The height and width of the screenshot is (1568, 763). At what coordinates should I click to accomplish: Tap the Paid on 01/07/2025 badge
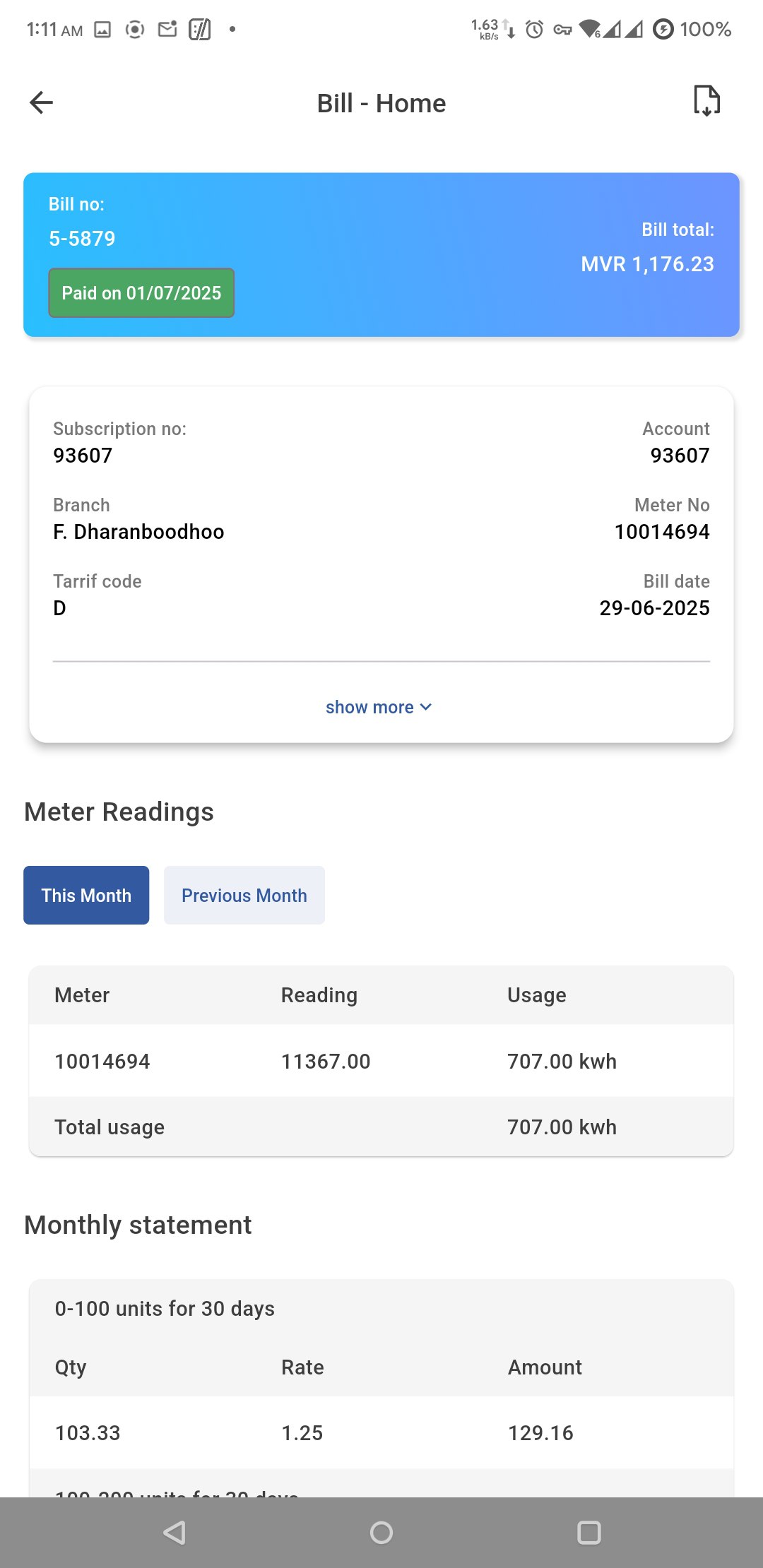pos(141,292)
